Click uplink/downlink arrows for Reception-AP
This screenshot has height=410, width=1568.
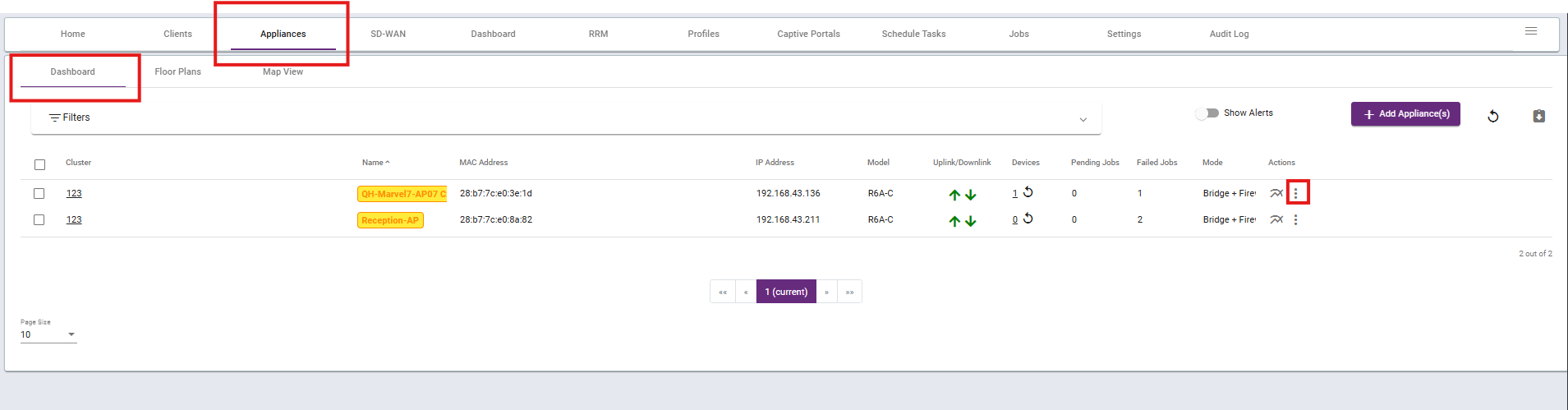963,221
